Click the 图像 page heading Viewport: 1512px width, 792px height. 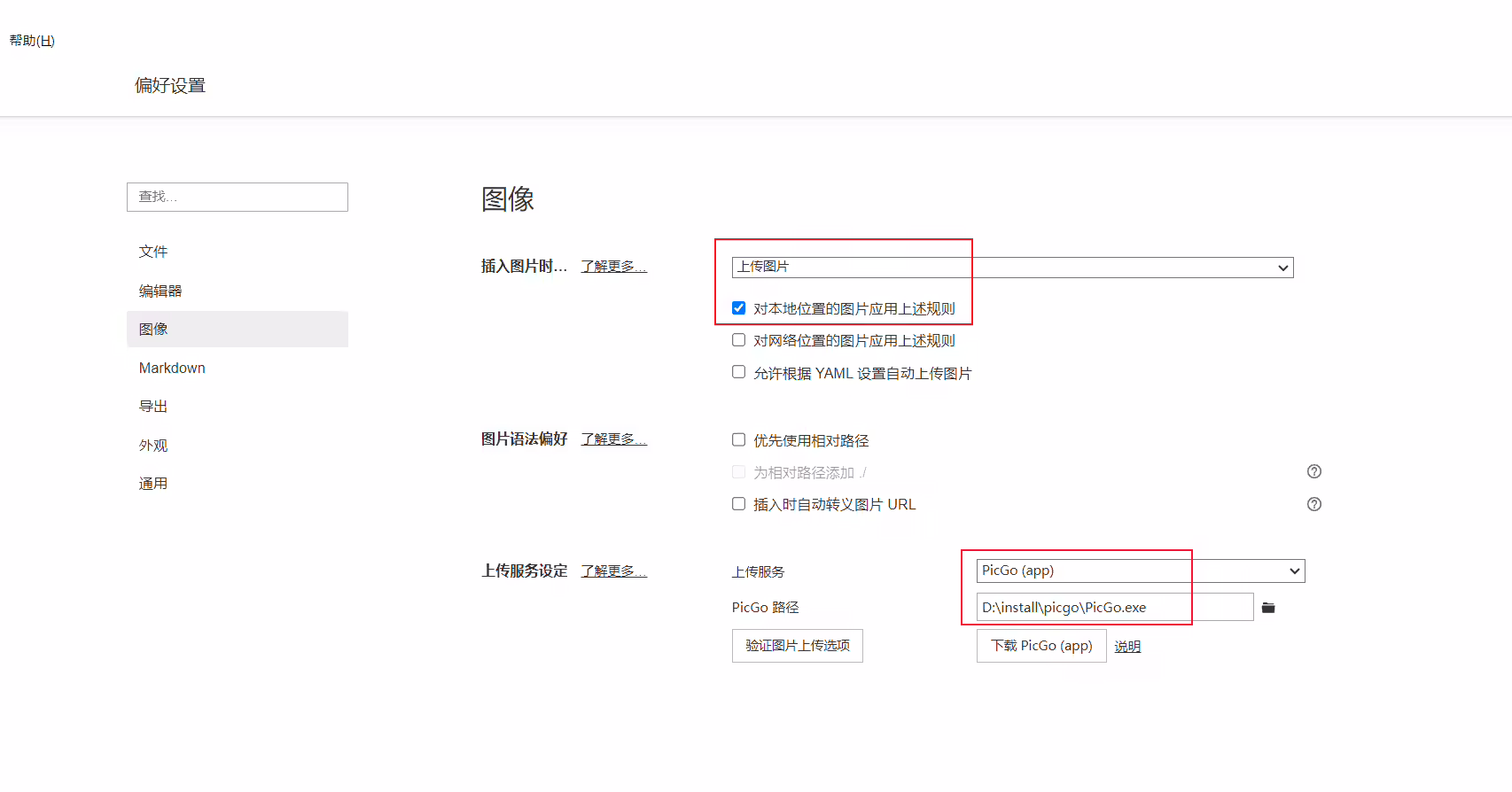pyautogui.click(x=508, y=199)
